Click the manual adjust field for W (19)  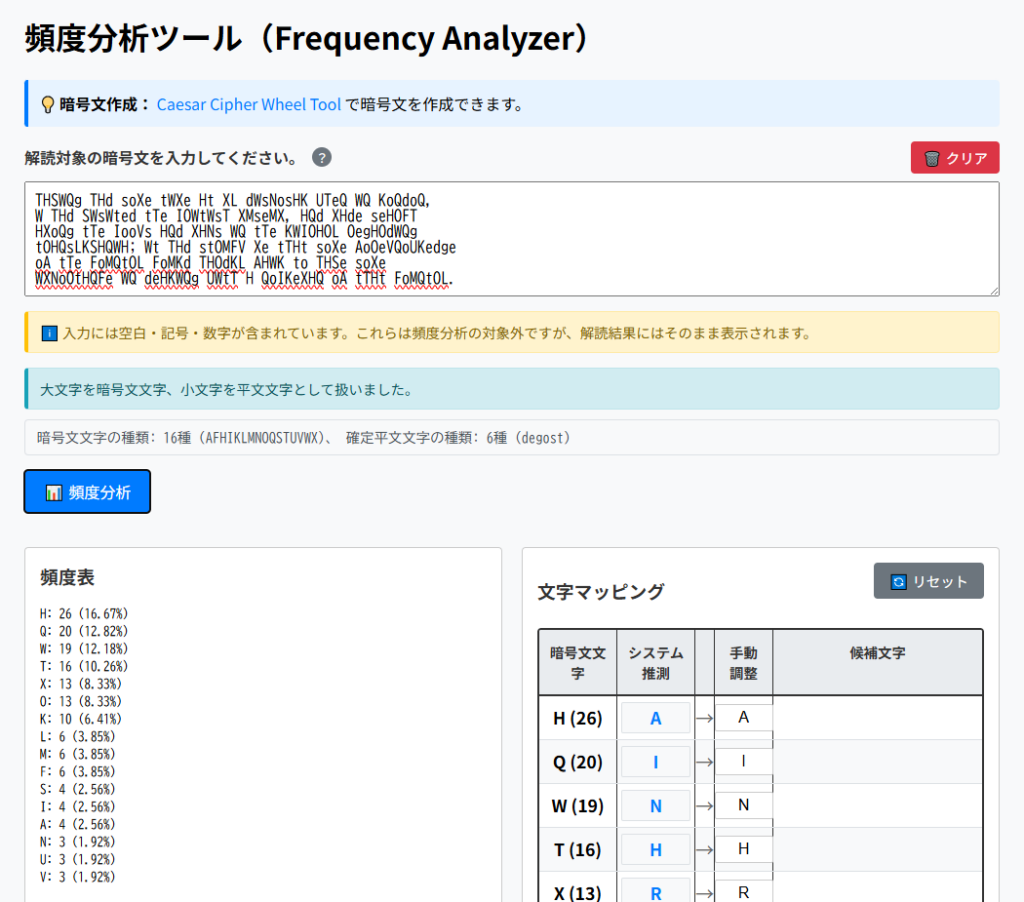[x=743, y=805]
